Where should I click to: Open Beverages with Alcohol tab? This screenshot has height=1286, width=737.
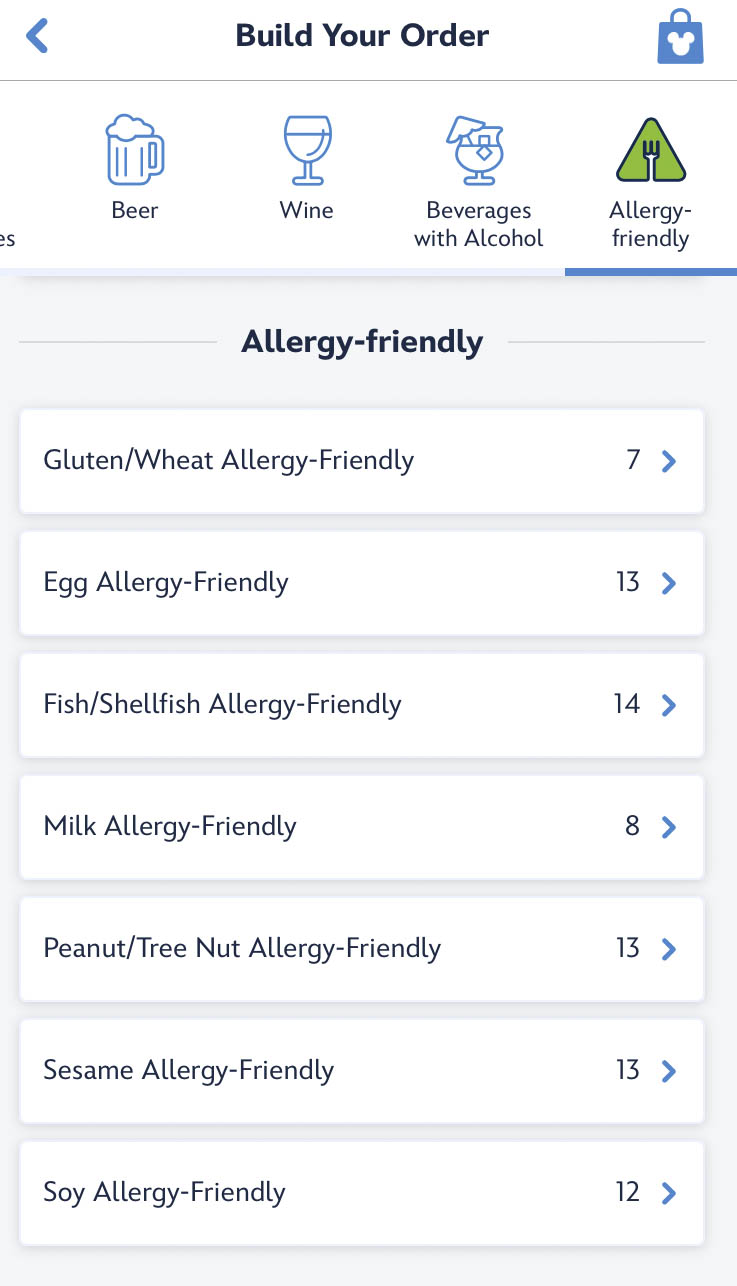tap(478, 224)
